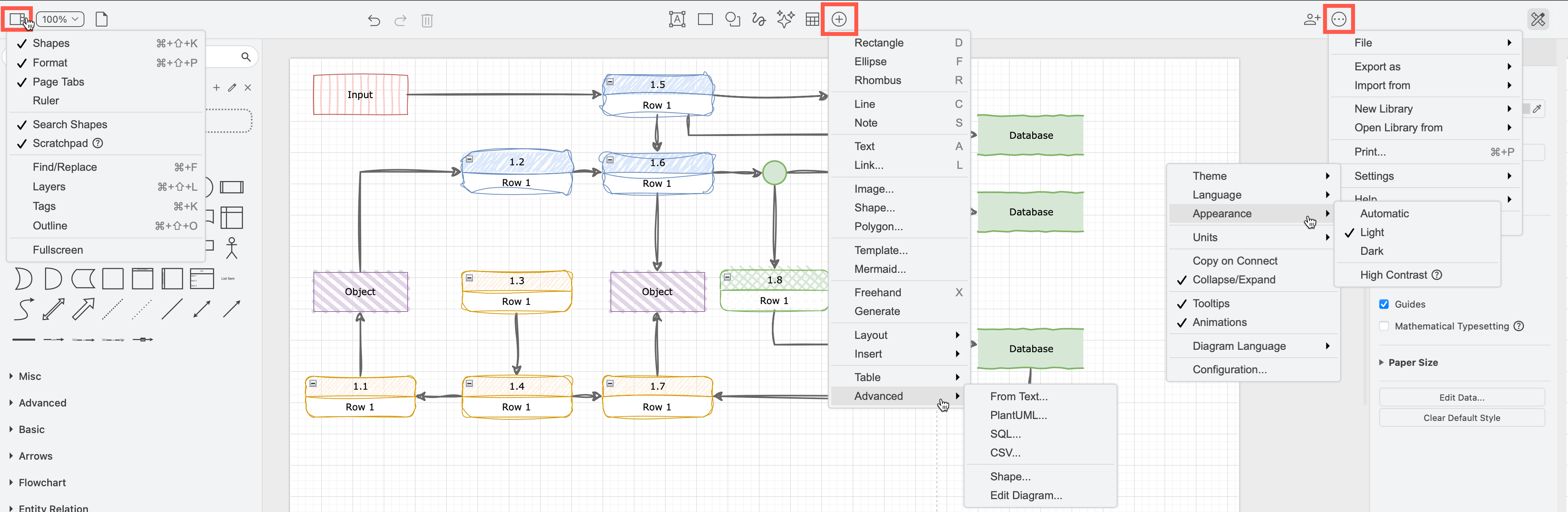Expand the Paper Size section
Screen dimensions: 1568x512
[1412, 362]
